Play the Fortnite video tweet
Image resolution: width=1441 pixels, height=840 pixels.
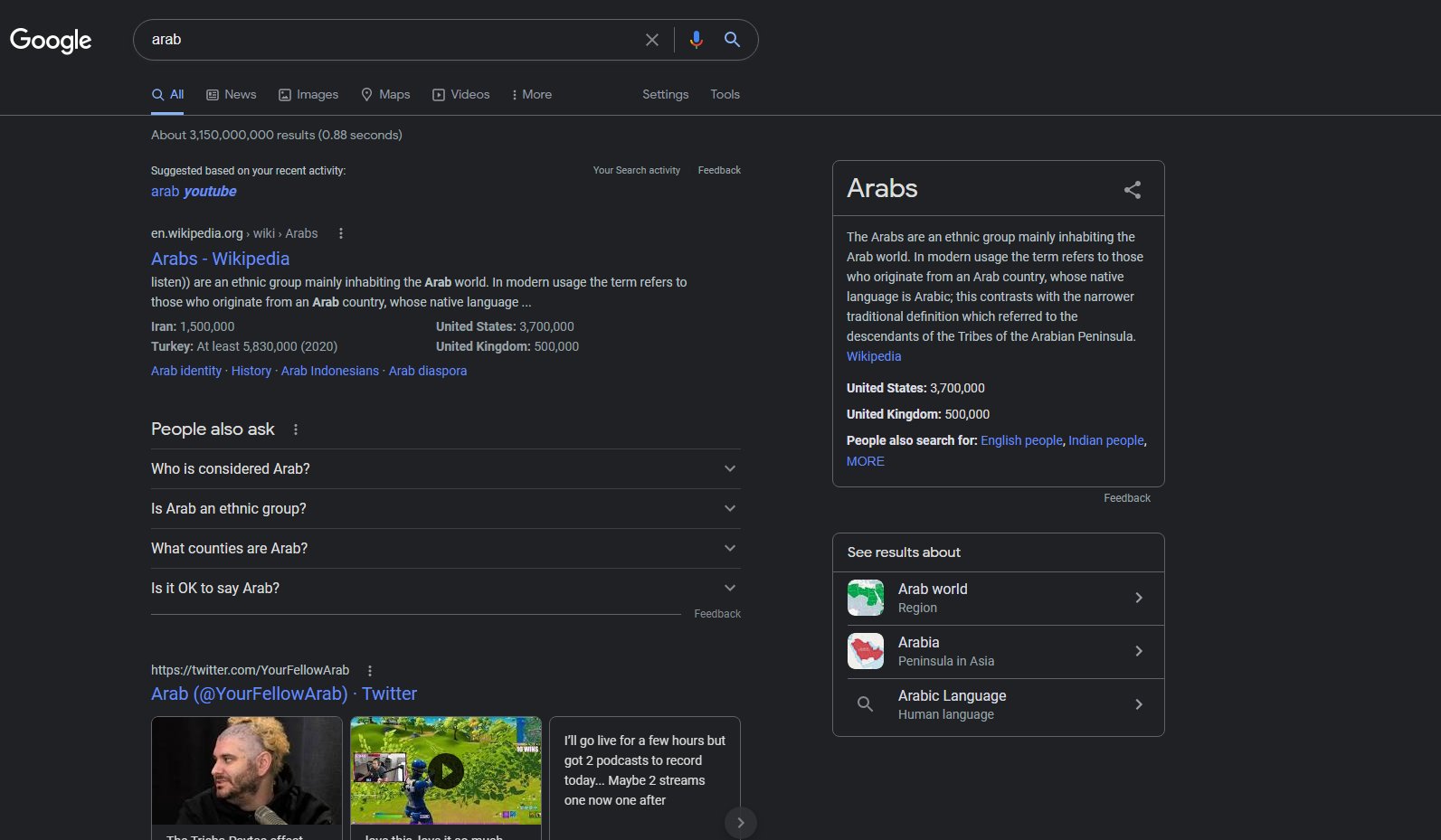pyautogui.click(x=446, y=771)
